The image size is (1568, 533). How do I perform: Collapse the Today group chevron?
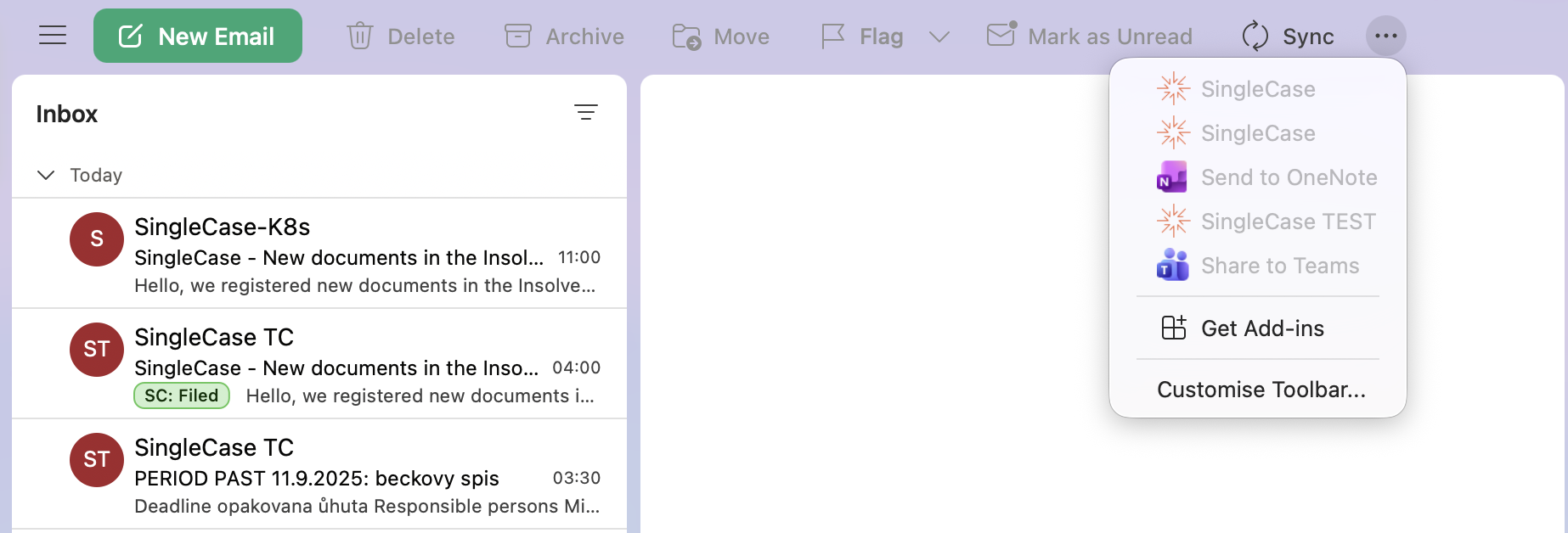46,175
